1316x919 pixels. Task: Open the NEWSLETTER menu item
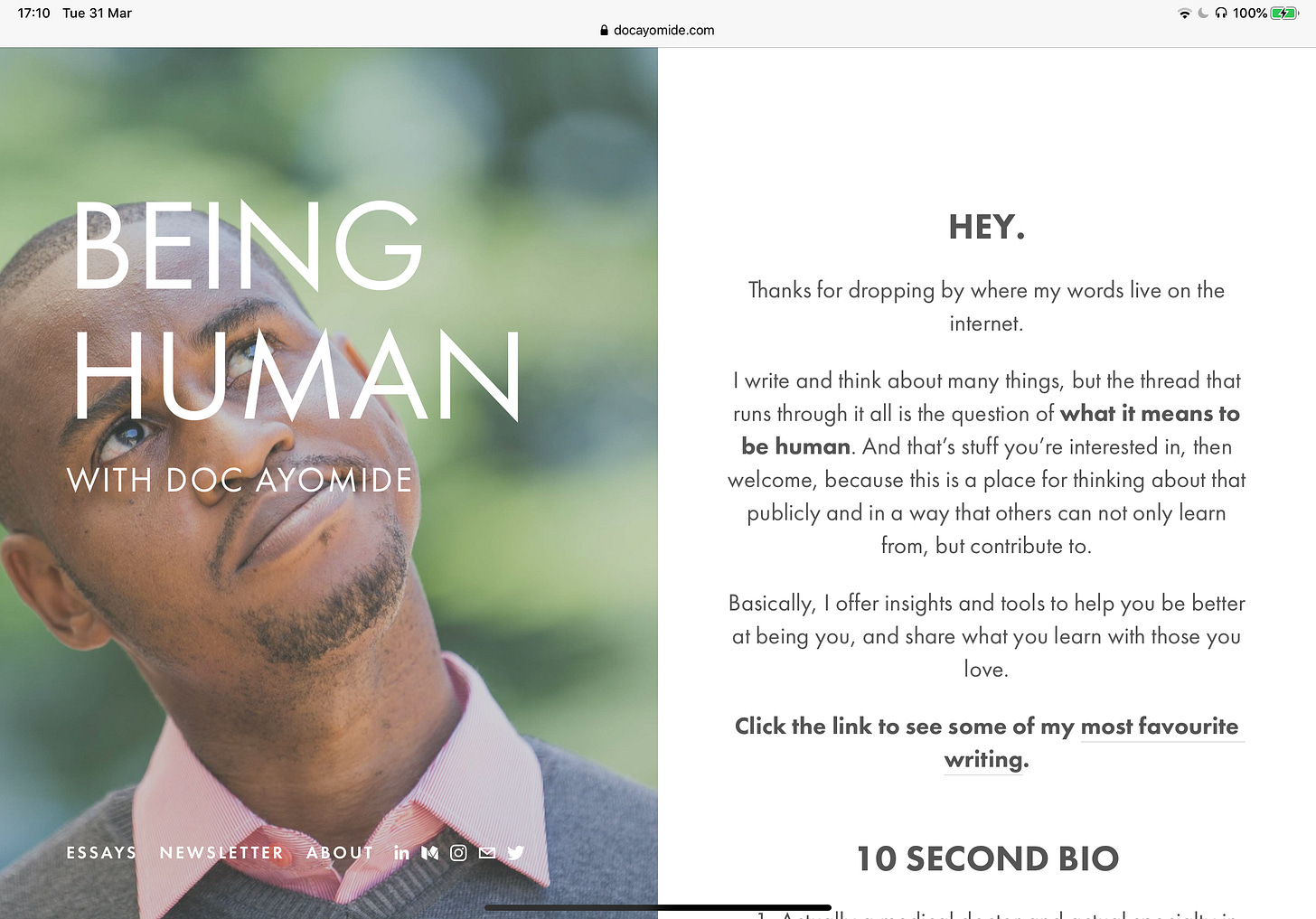click(x=221, y=853)
